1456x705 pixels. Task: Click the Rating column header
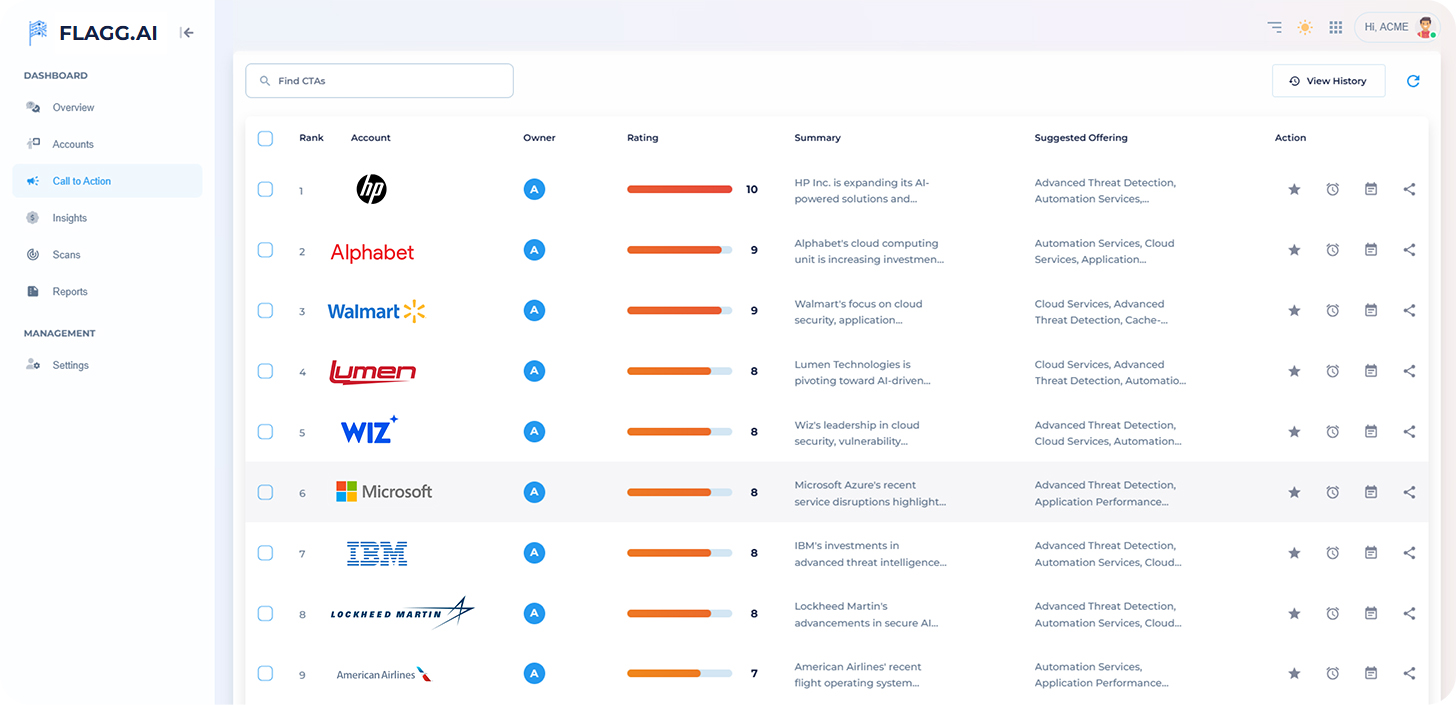tap(642, 138)
